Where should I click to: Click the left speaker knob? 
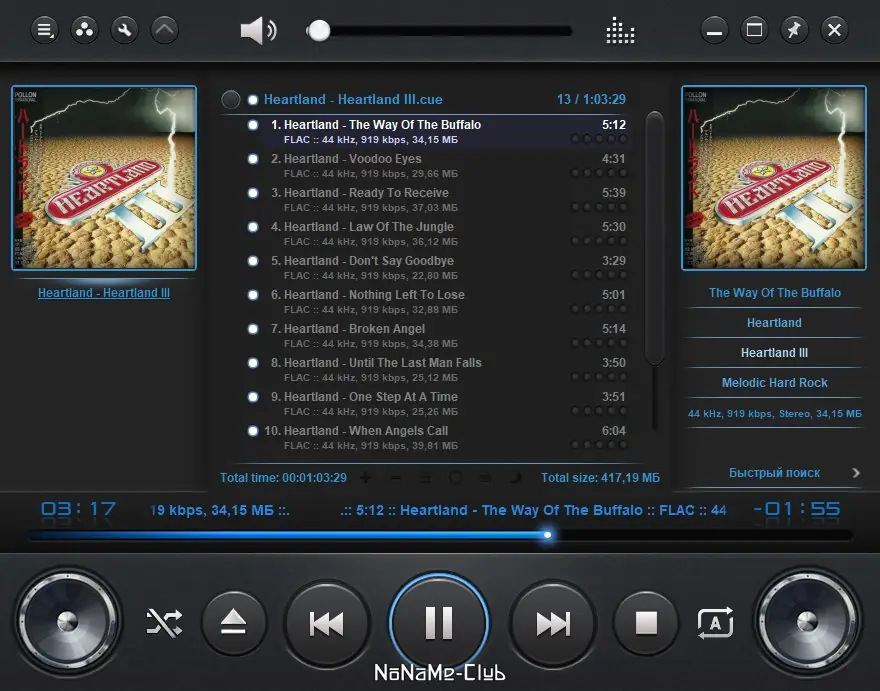click(x=67, y=621)
